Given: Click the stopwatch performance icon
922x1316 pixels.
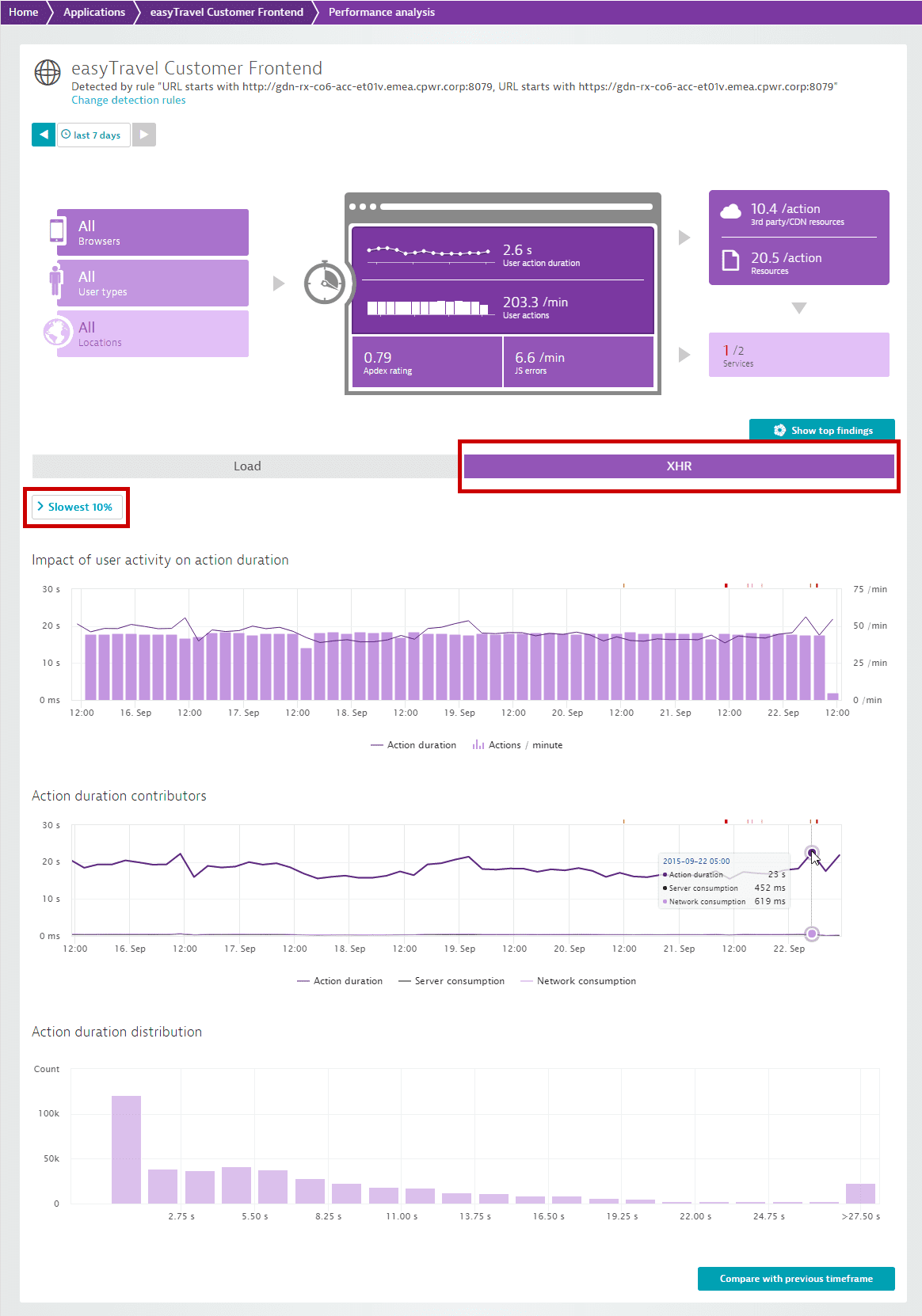Looking at the screenshot, I should (x=324, y=283).
